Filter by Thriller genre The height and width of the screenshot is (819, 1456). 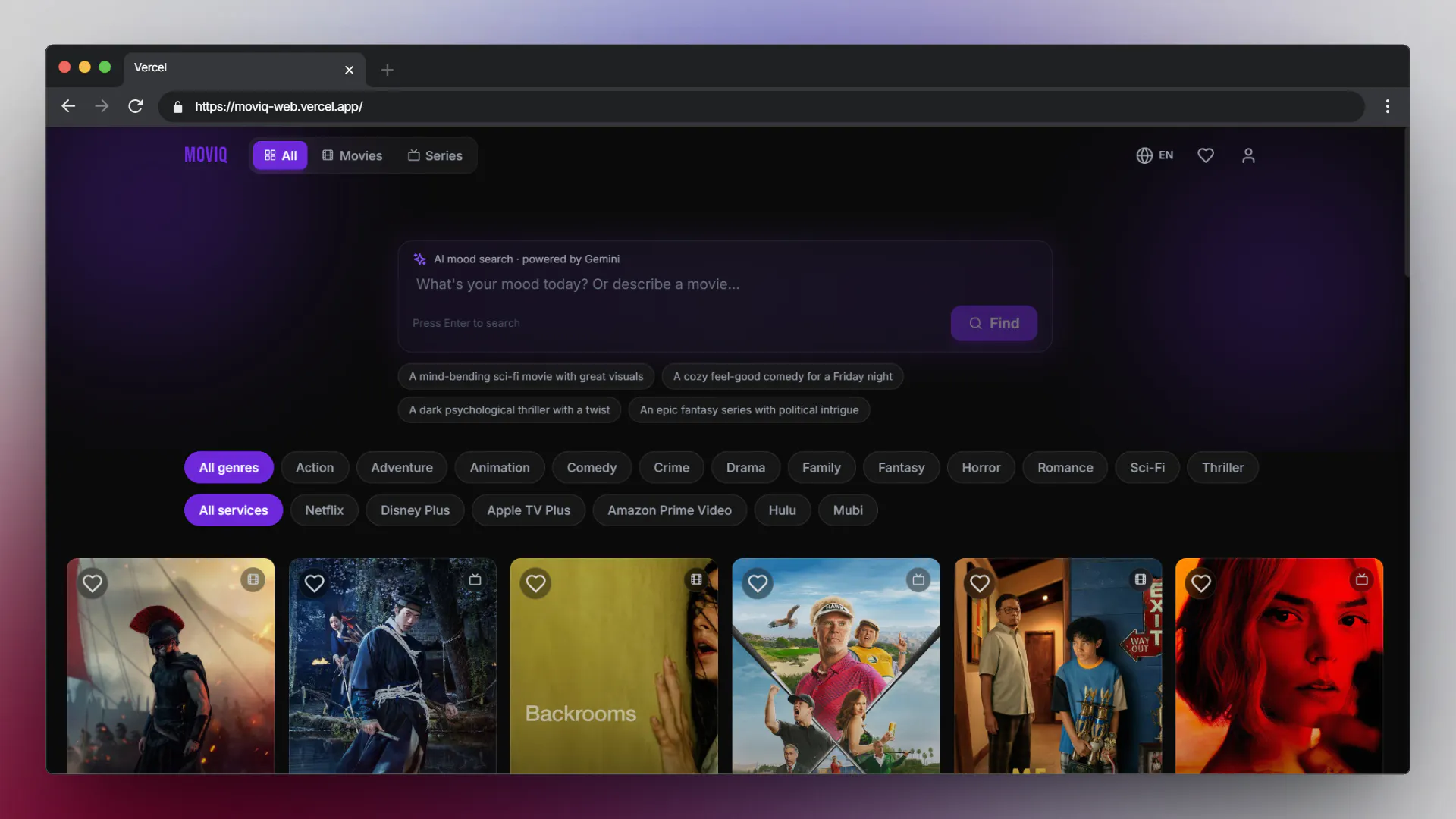click(1222, 467)
